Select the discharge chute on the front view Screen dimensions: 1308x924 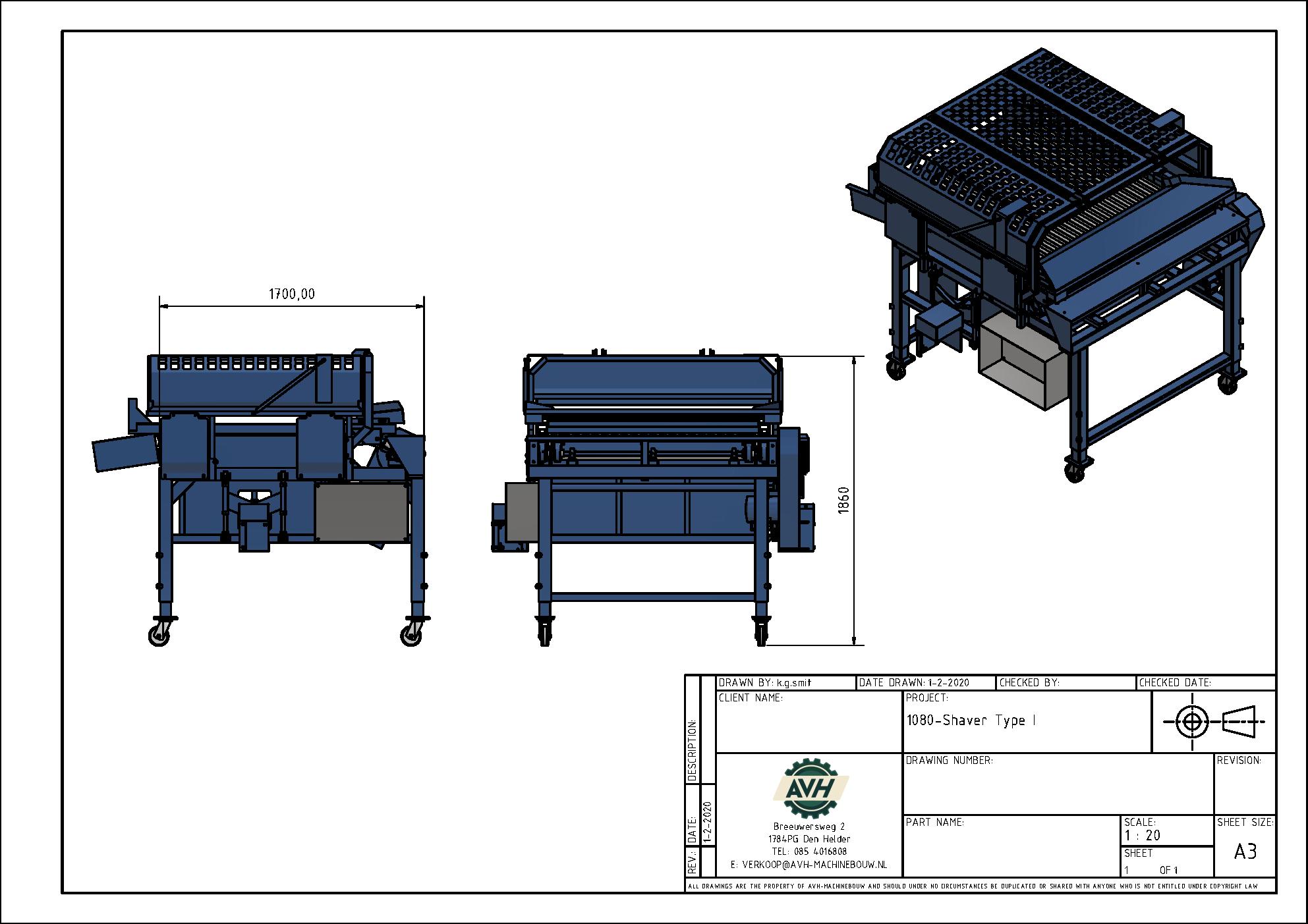(x=125, y=454)
